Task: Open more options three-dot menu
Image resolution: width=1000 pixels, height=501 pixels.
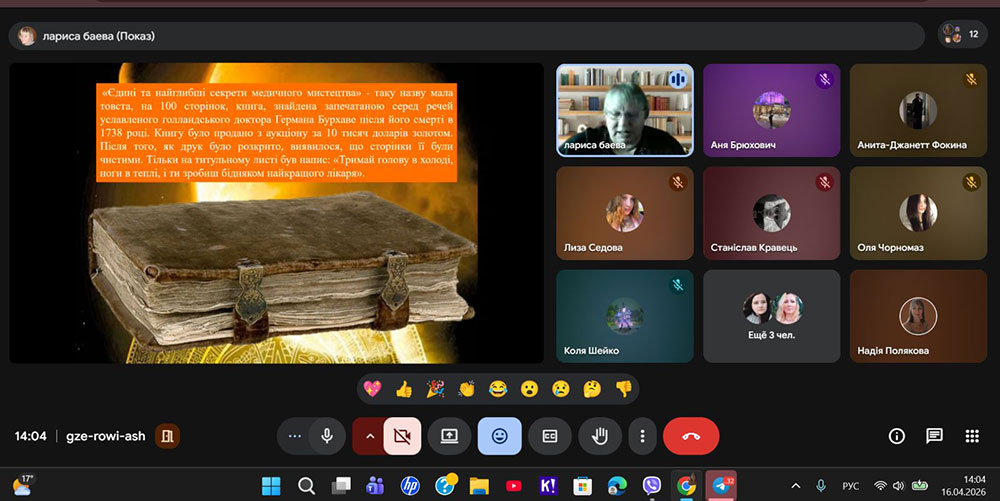Action: (642, 436)
